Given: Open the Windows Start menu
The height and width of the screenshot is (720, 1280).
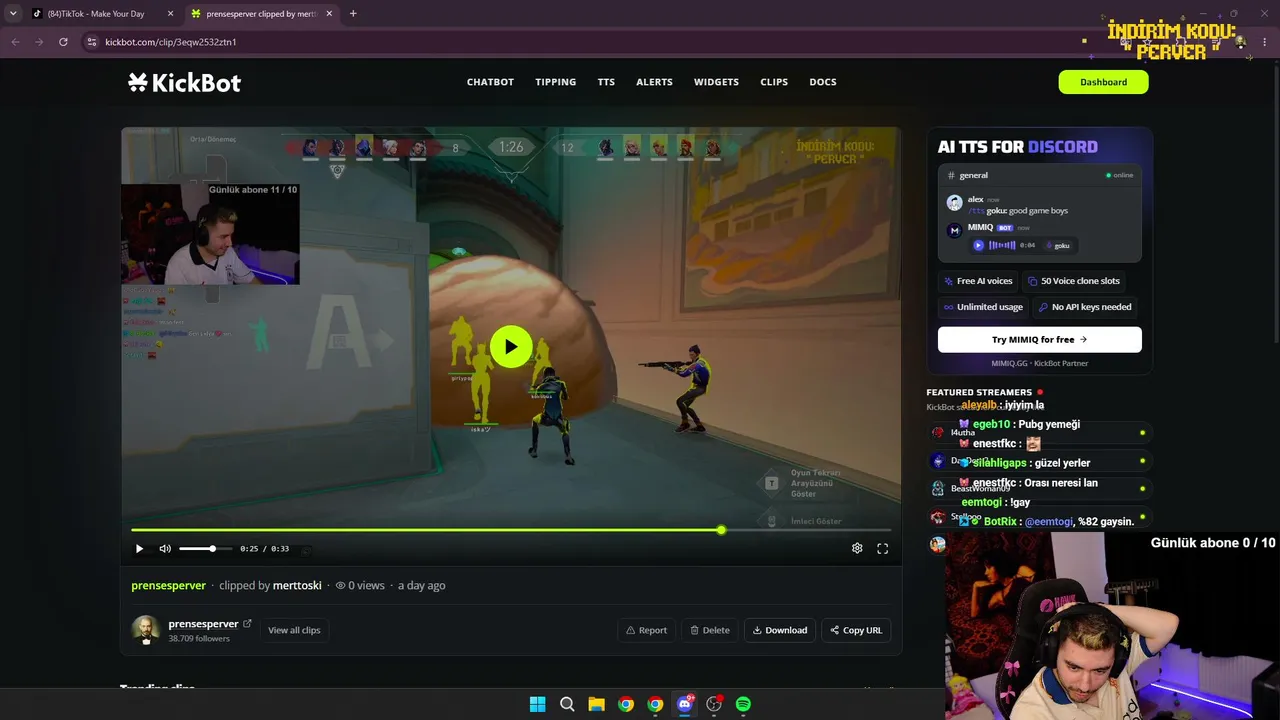Looking at the screenshot, I should (x=538, y=704).
